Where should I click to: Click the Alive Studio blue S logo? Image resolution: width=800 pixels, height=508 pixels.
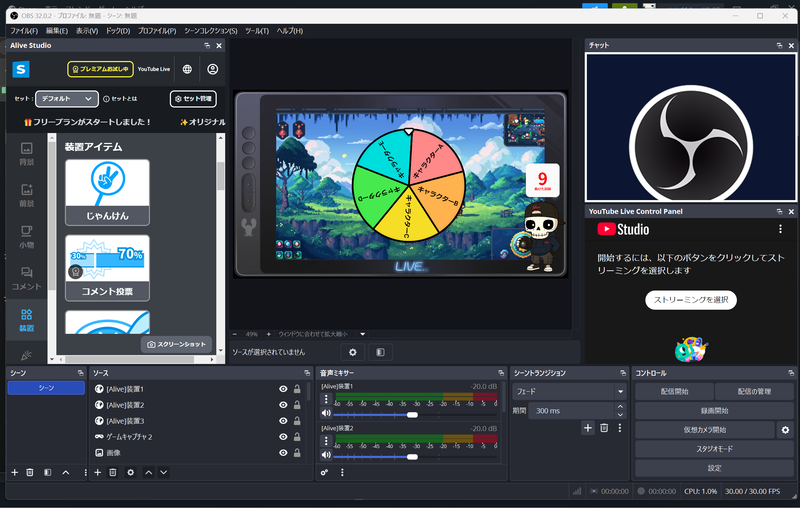point(21,69)
